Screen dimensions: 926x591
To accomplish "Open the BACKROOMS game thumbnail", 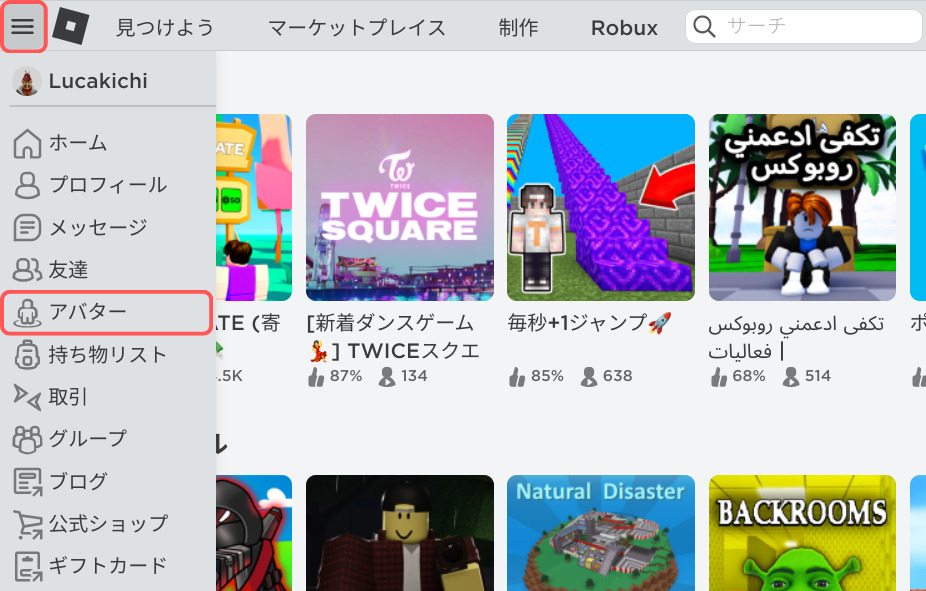I will (803, 533).
